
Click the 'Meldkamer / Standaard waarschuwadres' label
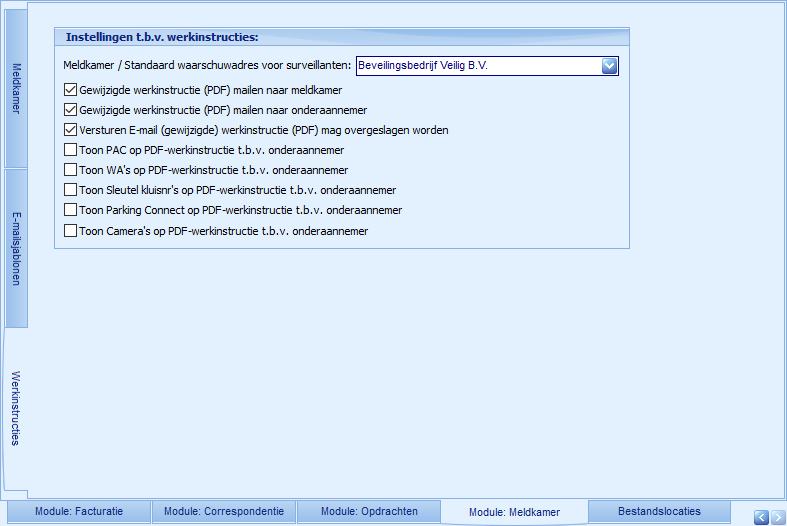[207, 65]
